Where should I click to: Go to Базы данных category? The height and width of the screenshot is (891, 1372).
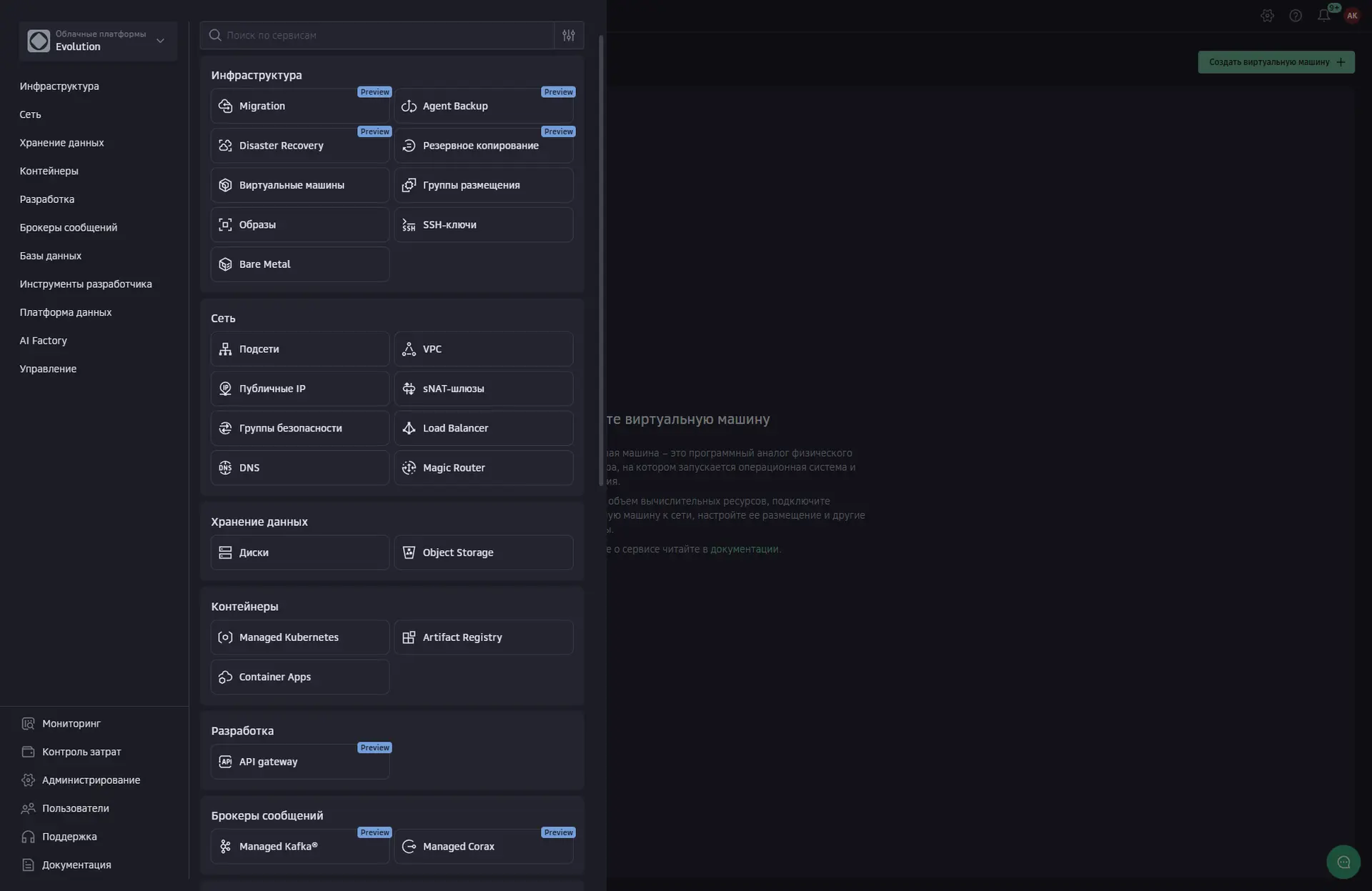(51, 256)
